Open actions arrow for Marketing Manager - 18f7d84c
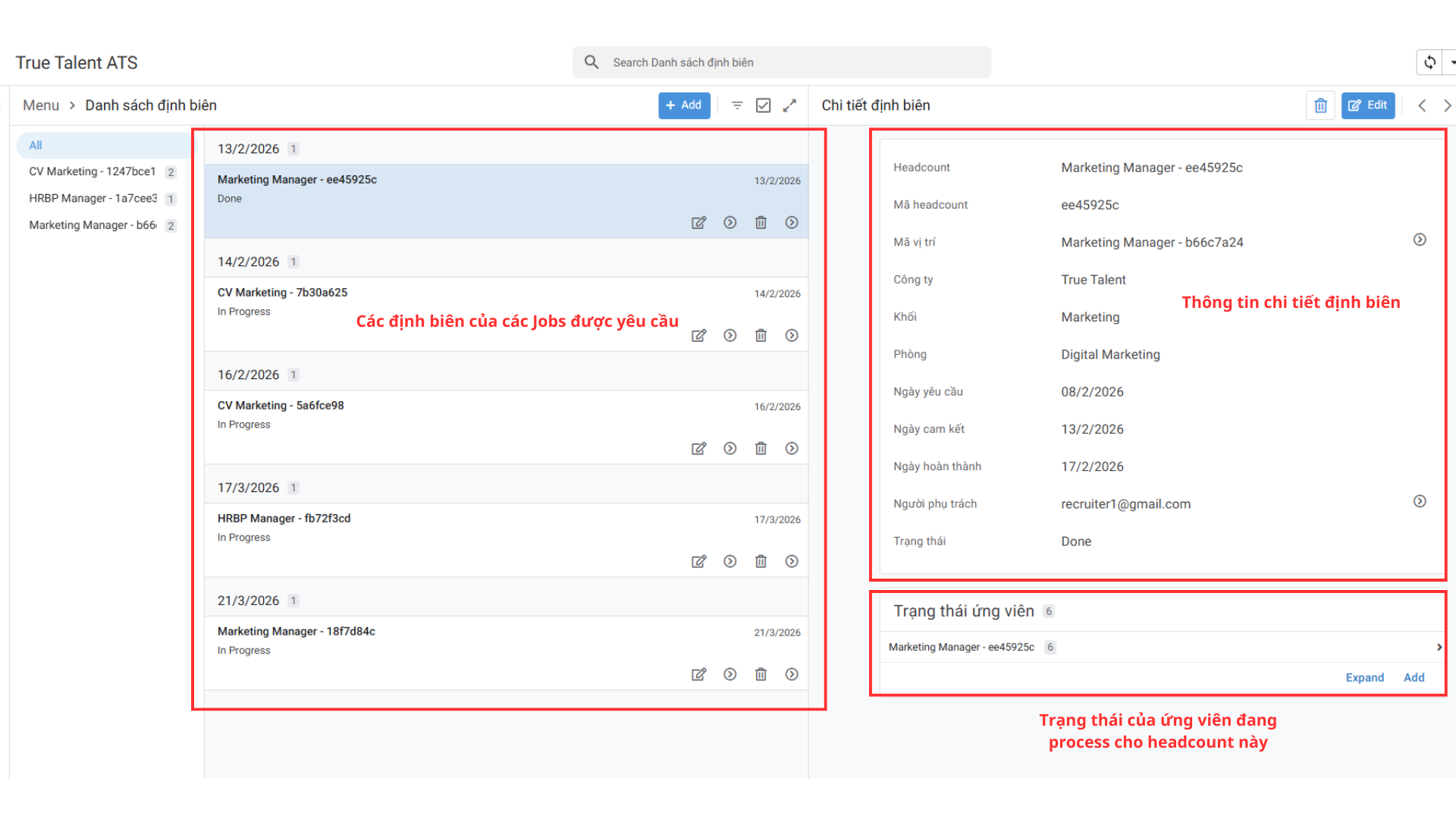 [792, 674]
